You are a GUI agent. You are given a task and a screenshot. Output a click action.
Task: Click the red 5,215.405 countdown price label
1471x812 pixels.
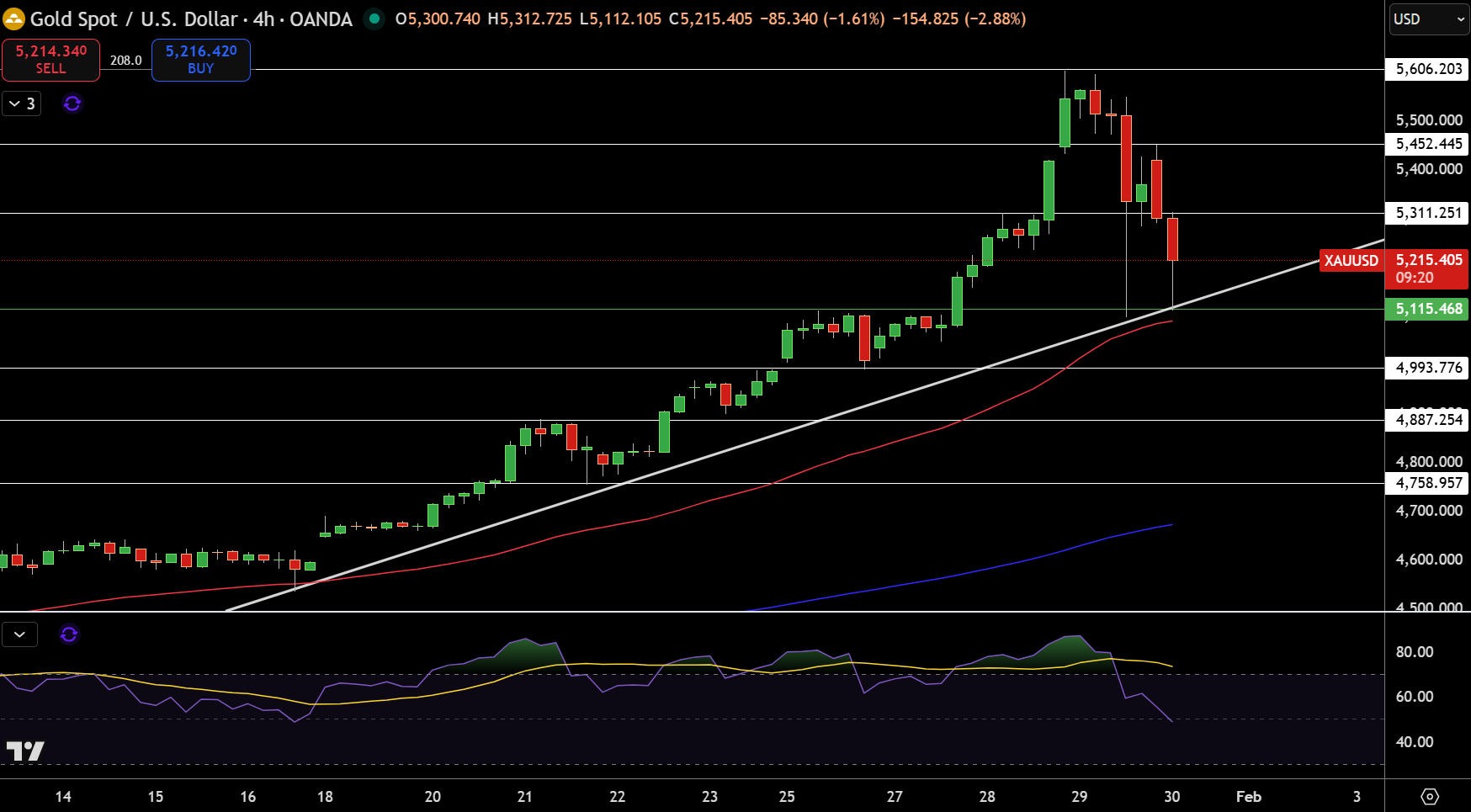coord(1427,268)
